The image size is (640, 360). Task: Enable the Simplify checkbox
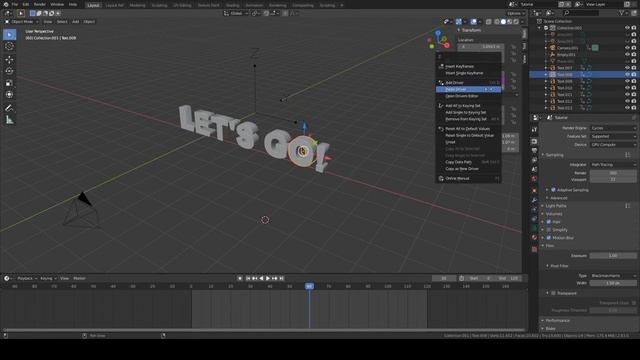point(549,230)
